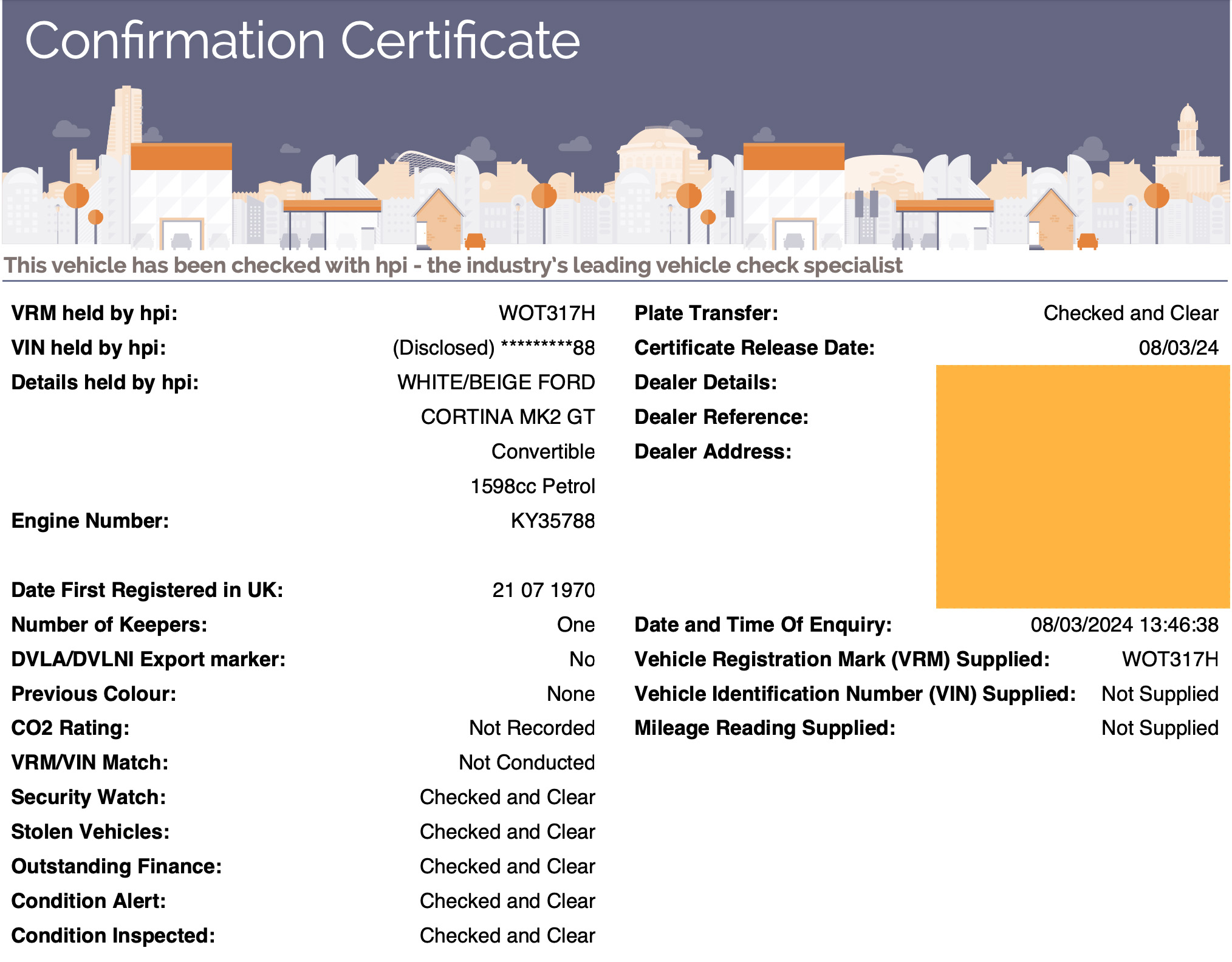Click the hpi vehicle check specialist tagline
The image size is (1232, 962).
click(453, 265)
